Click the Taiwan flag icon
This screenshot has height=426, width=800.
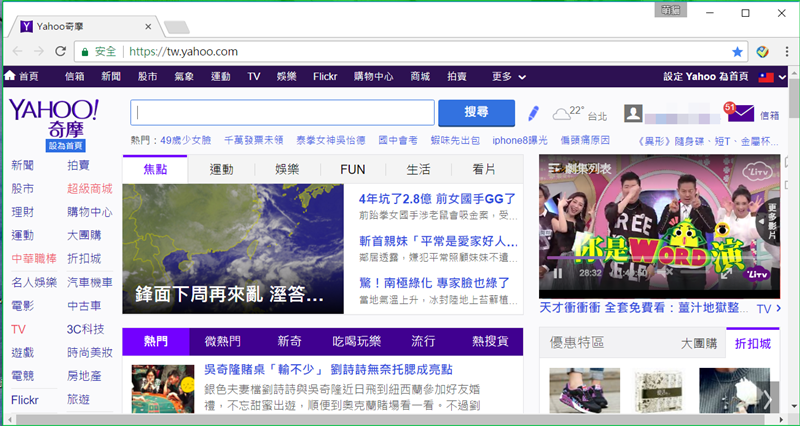(x=765, y=77)
